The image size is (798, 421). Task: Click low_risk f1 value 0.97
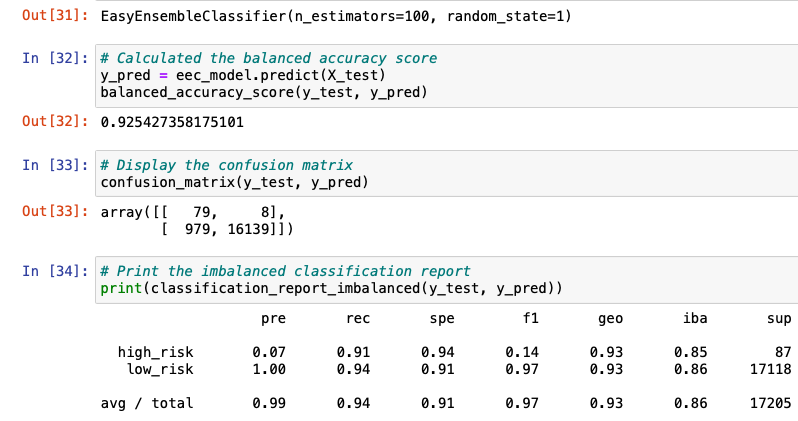pos(522,369)
